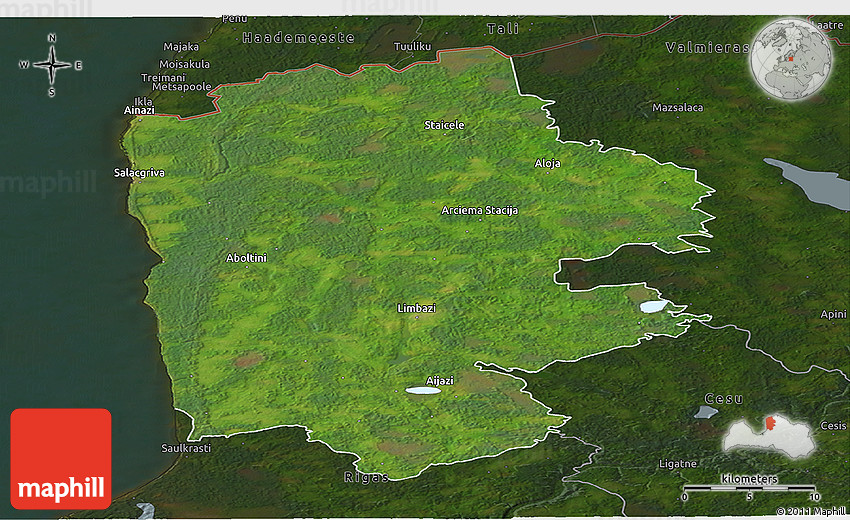Click the small white lake on eastern border
Viewport: 850px width, 520px height.
point(652,307)
